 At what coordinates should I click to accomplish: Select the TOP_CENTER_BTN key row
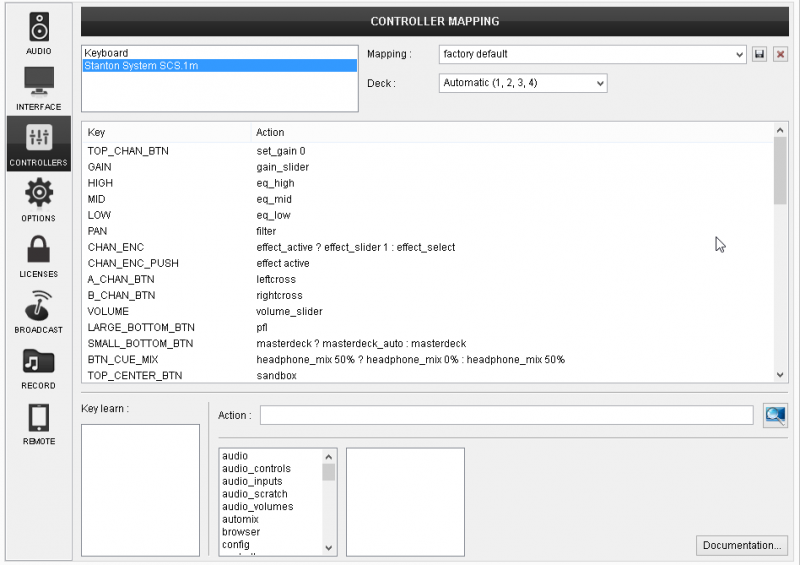(x=428, y=376)
